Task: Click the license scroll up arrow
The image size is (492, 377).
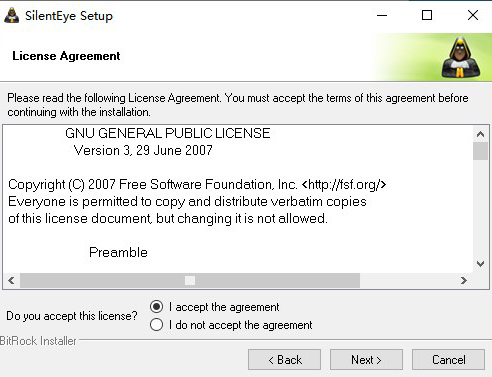Action: tap(480, 134)
